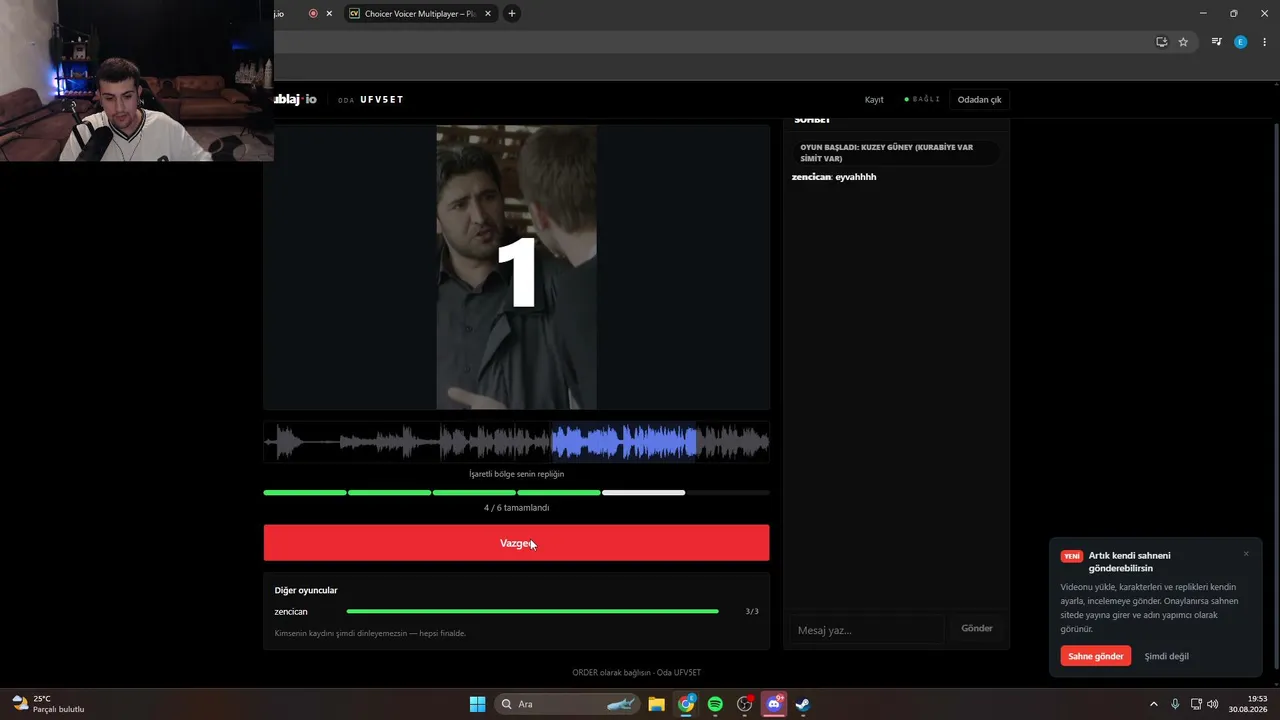The image size is (1280, 720).
Task: Click the BAĞLI connection status
Action: click(922, 100)
